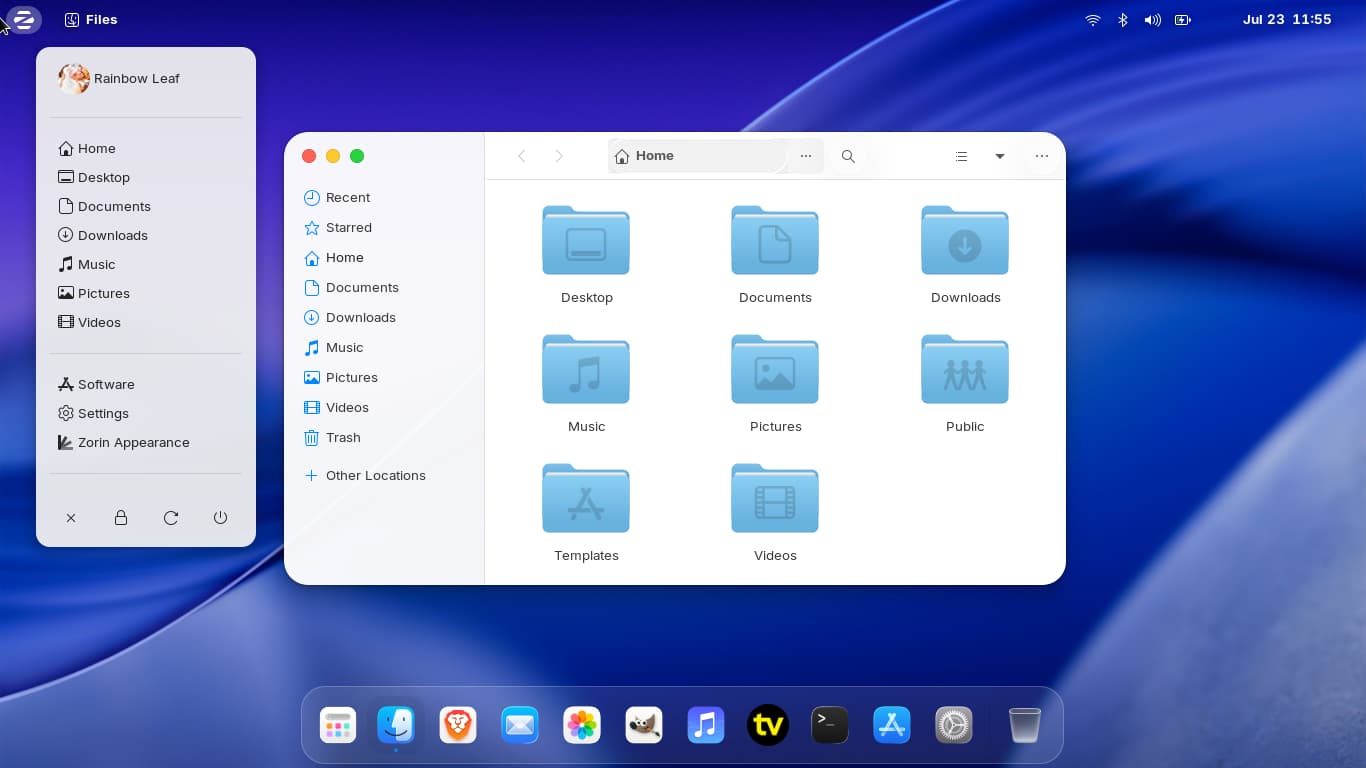Open the Zorin menu logo button
The height and width of the screenshot is (768, 1366).
(23, 19)
